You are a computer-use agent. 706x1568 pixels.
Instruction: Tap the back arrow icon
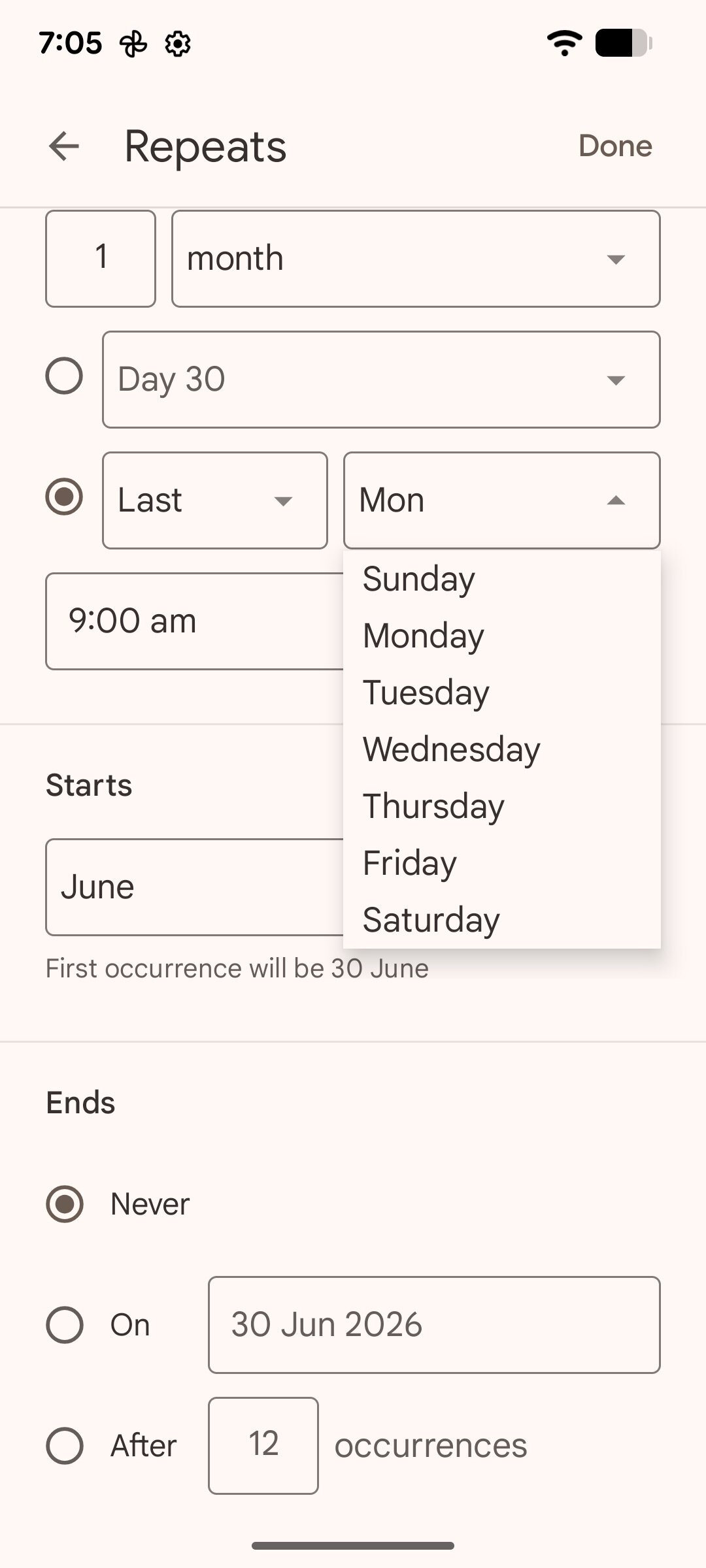[64, 146]
